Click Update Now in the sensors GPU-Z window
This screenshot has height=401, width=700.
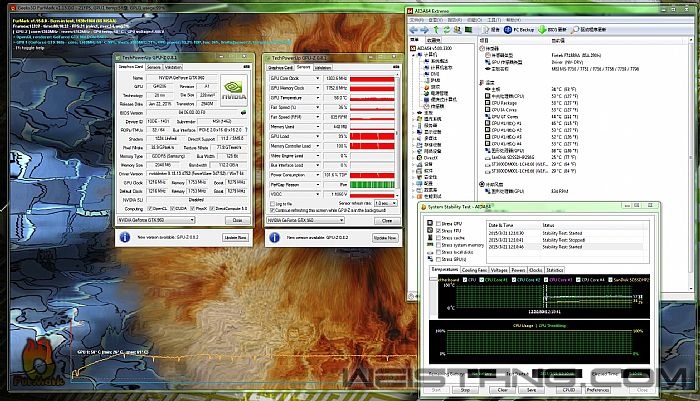coord(384,237)
